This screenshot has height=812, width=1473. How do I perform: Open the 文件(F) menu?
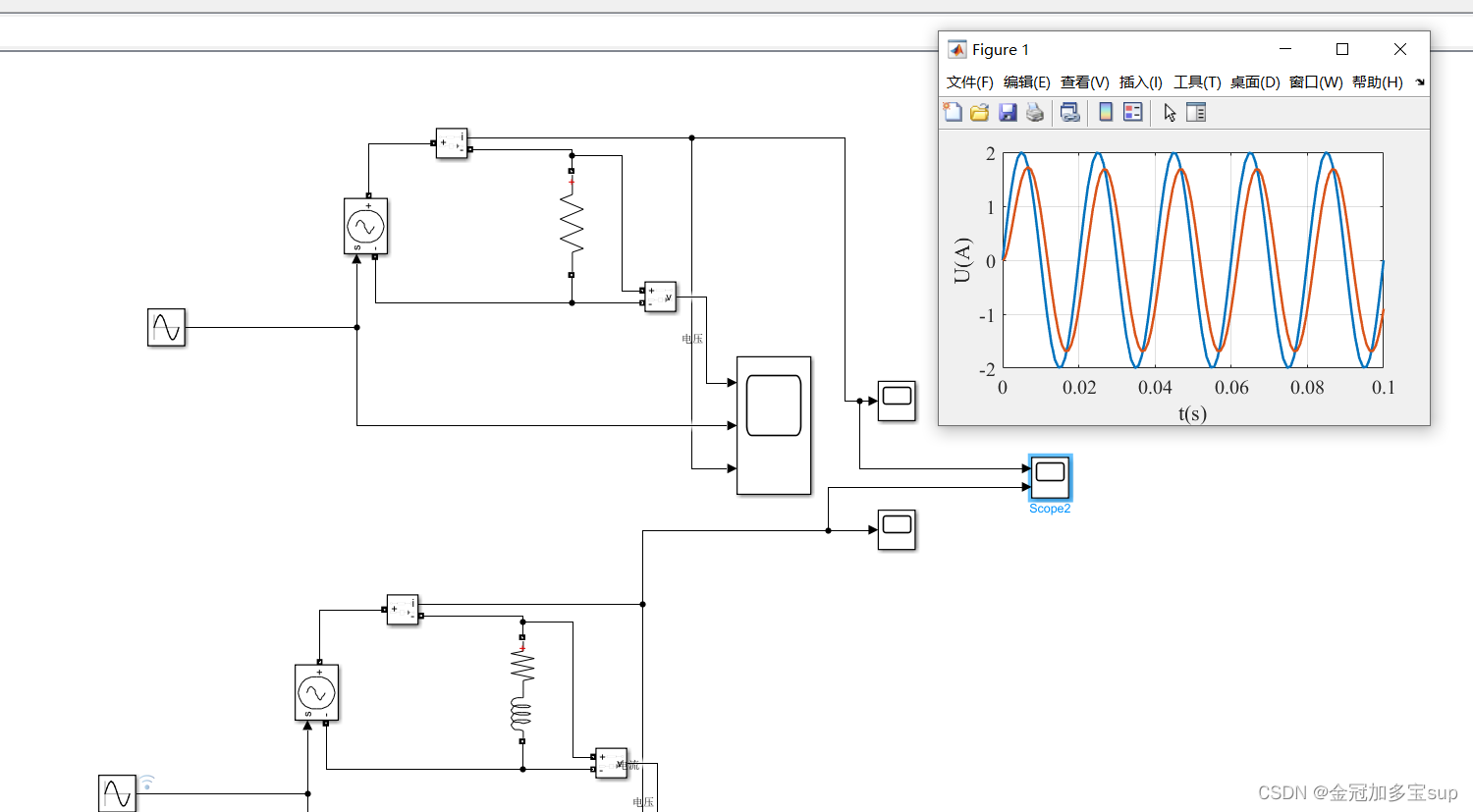pos(969,82)
